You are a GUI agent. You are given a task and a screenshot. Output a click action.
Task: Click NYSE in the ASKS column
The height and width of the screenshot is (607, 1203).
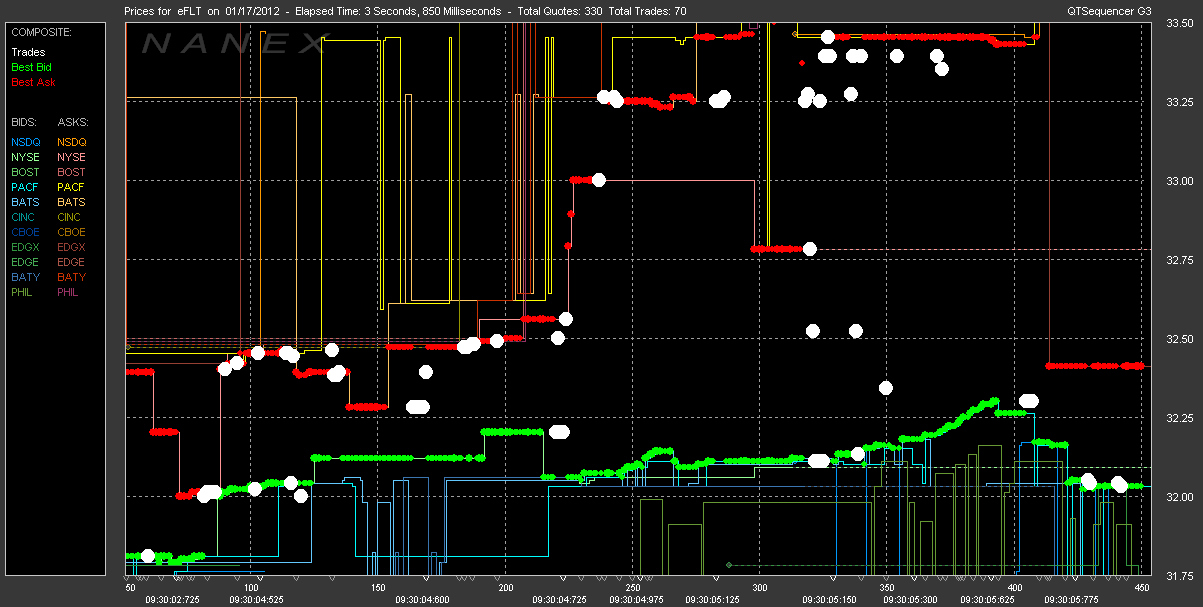tap(72, 157)
